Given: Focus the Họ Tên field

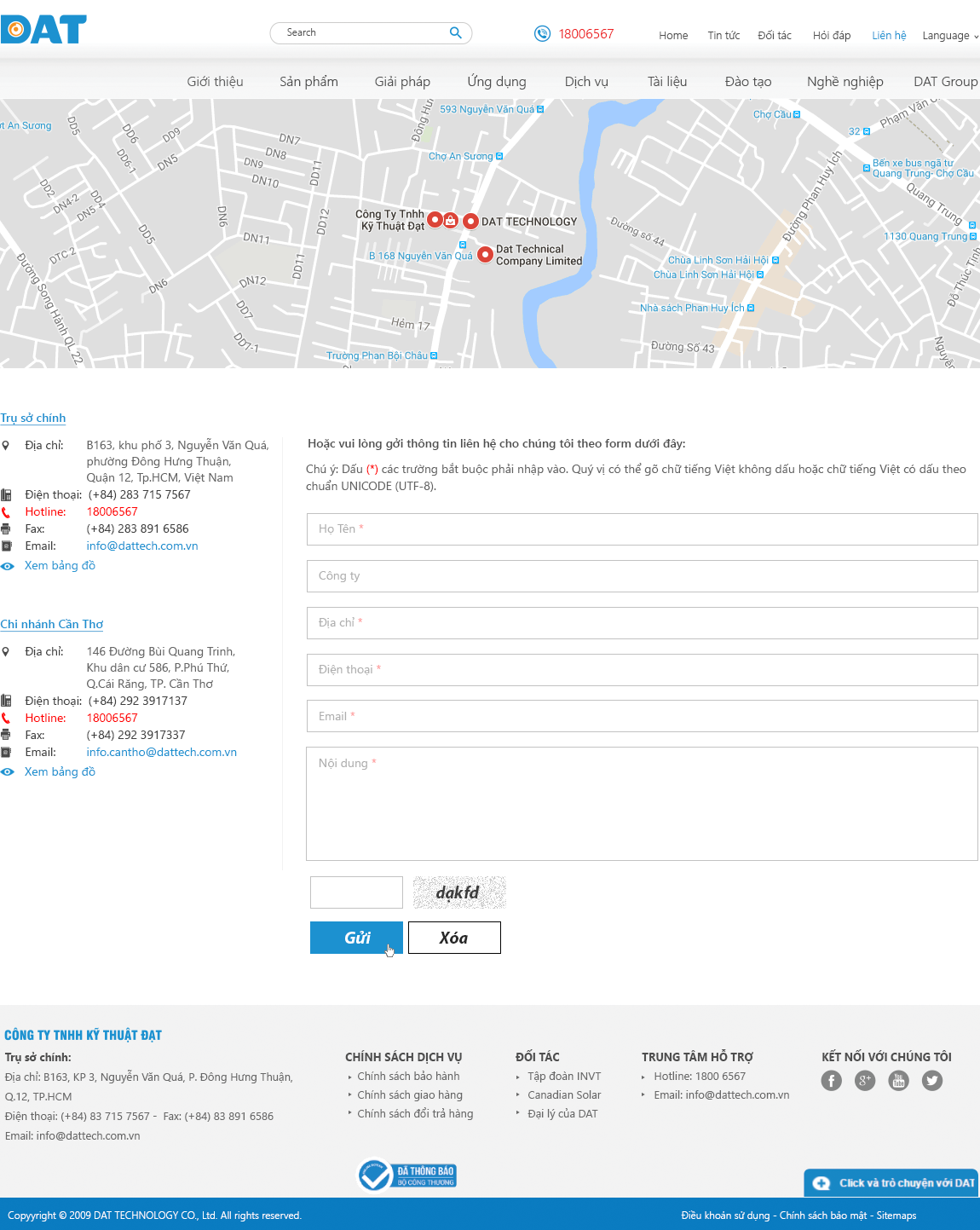Looking at the screenshot, I should (x=642, y=529).
